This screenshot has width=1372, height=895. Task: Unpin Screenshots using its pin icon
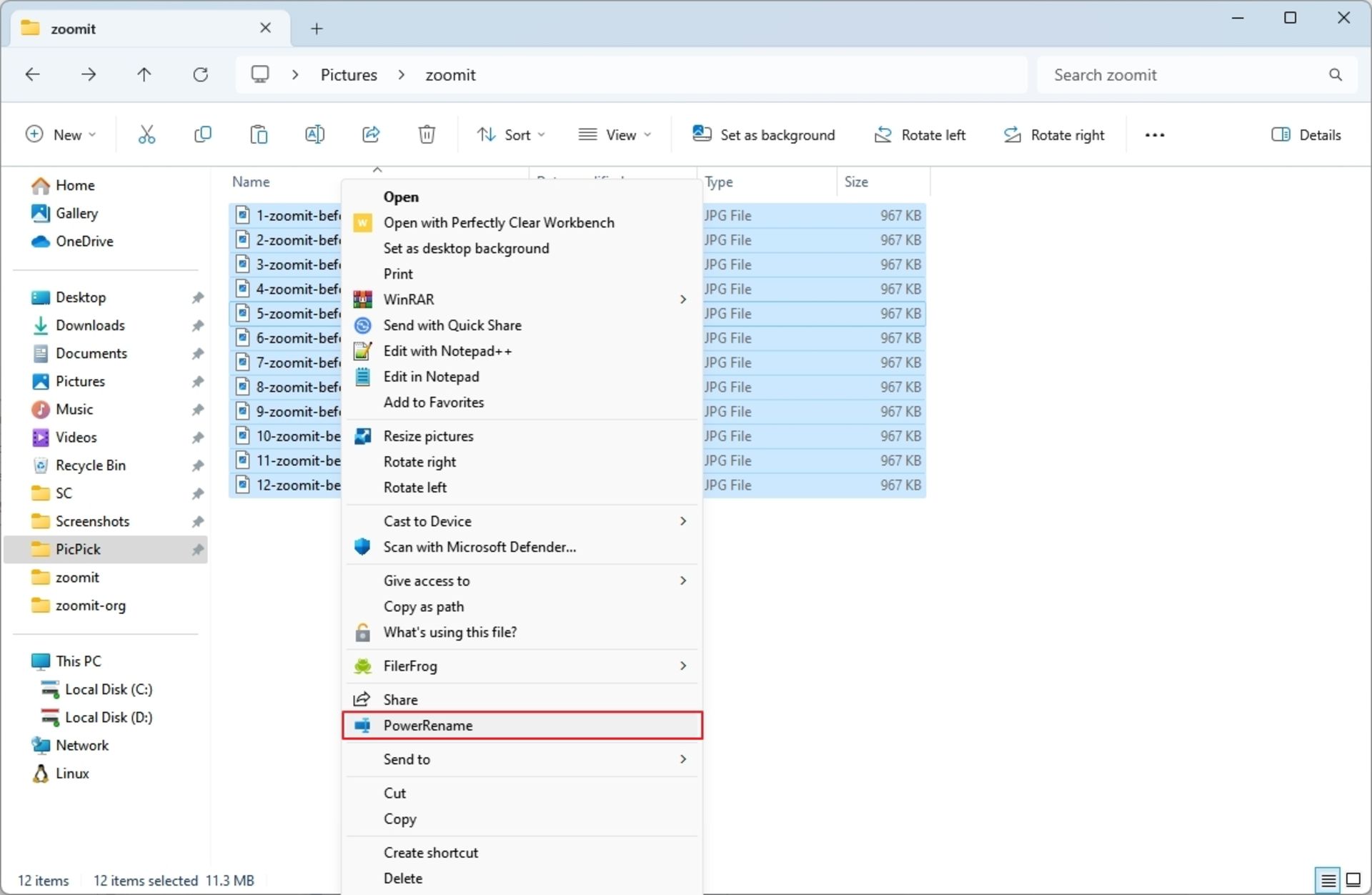[x=198, y=521]
